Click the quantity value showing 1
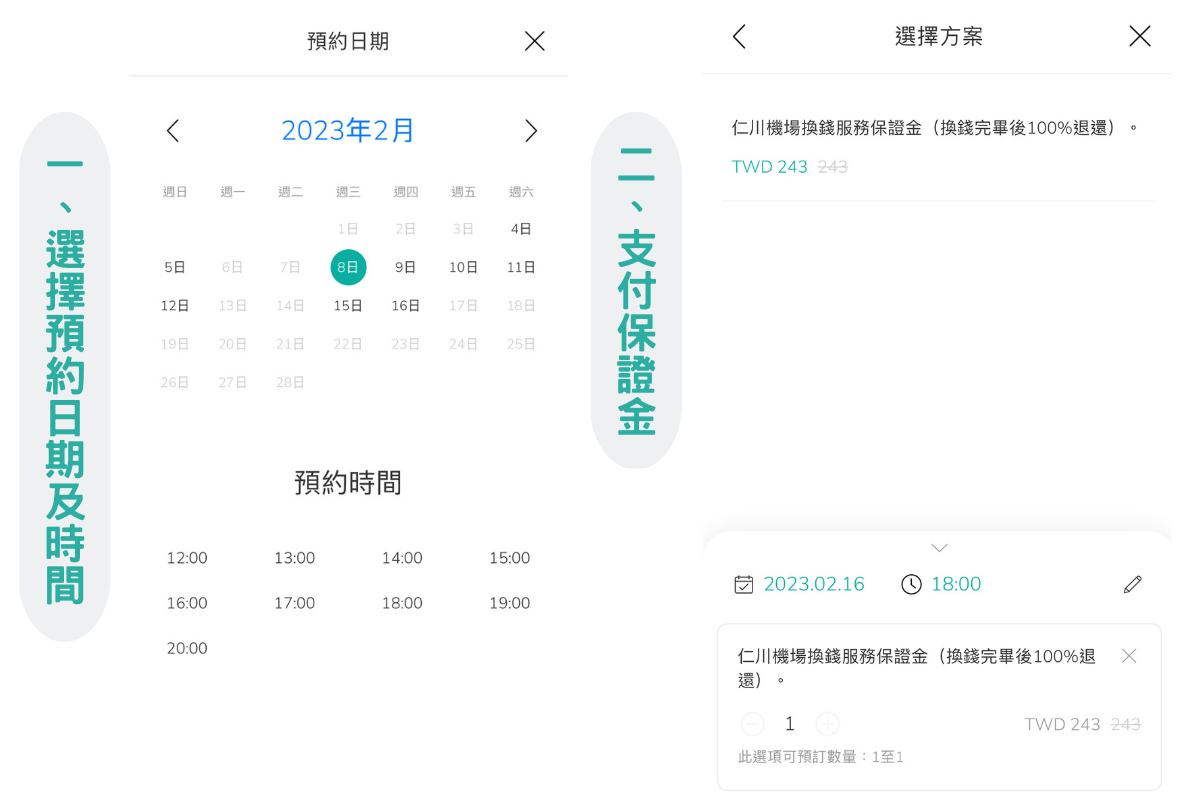 [789, 723]
